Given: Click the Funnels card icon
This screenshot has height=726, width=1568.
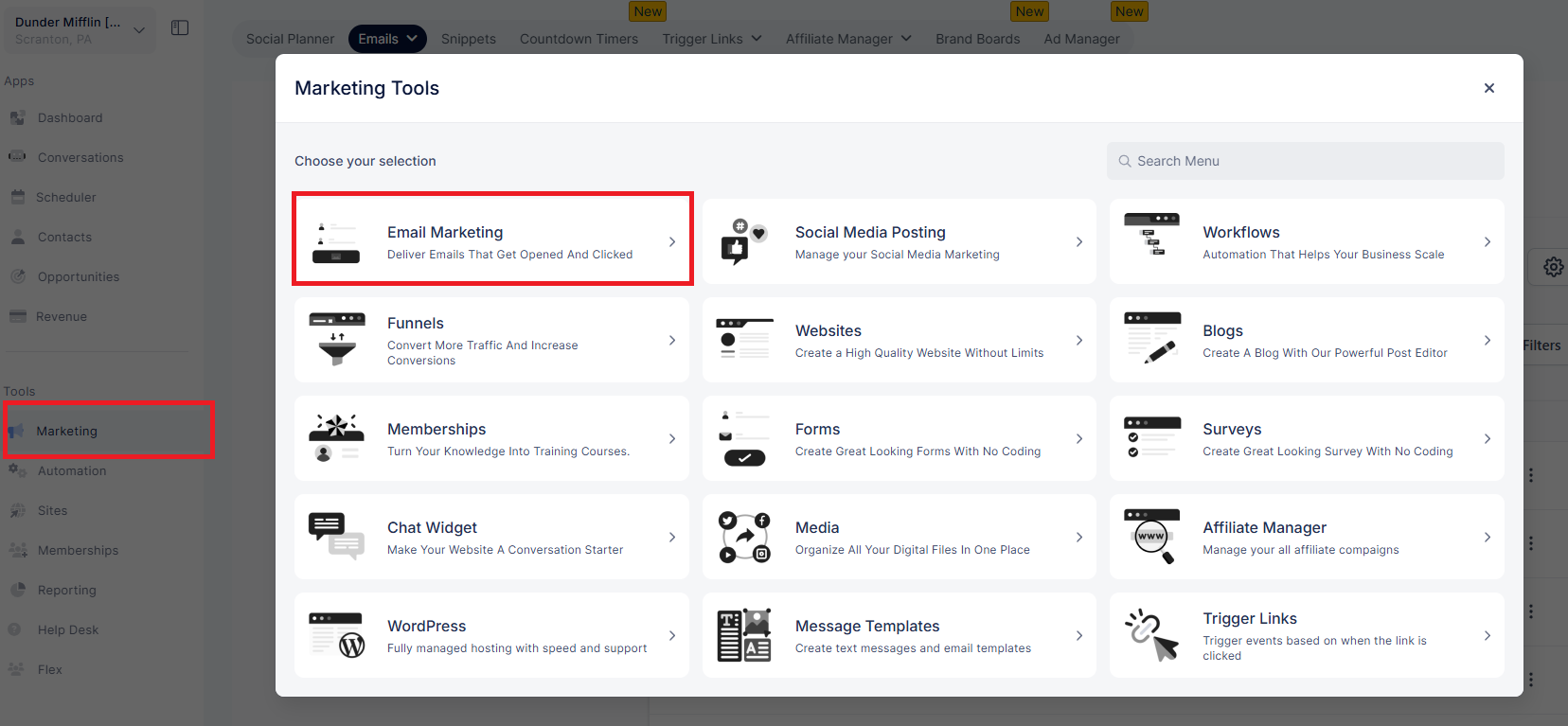Looking at the screenshot, I should (x=337, y=340).
